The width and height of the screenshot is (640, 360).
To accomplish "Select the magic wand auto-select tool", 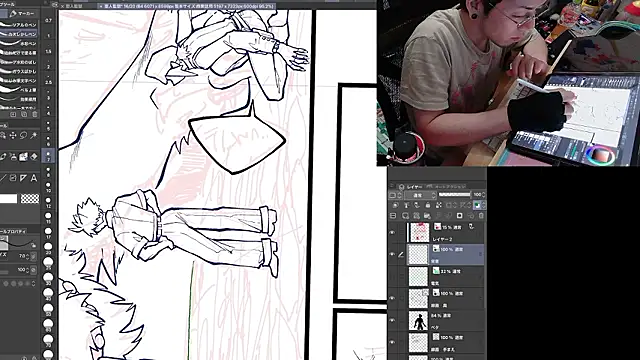I will click(x=33, y=136).
